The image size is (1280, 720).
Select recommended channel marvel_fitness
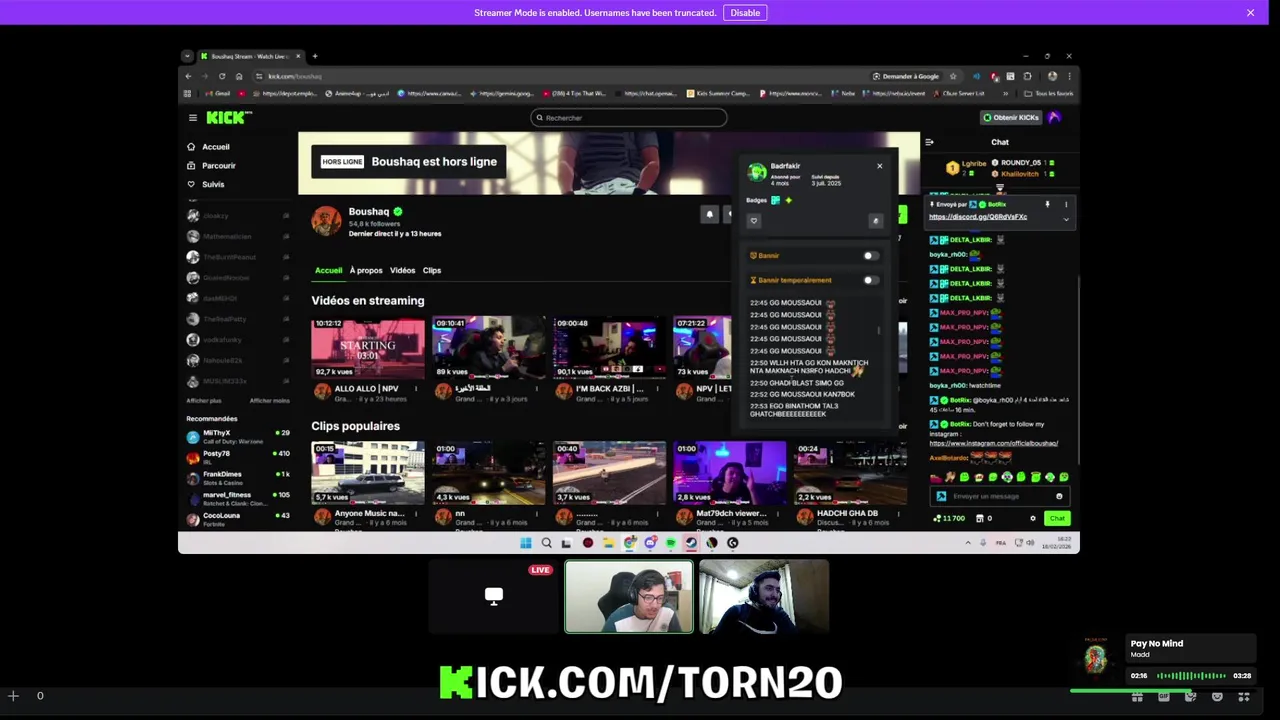pos(238,498)
